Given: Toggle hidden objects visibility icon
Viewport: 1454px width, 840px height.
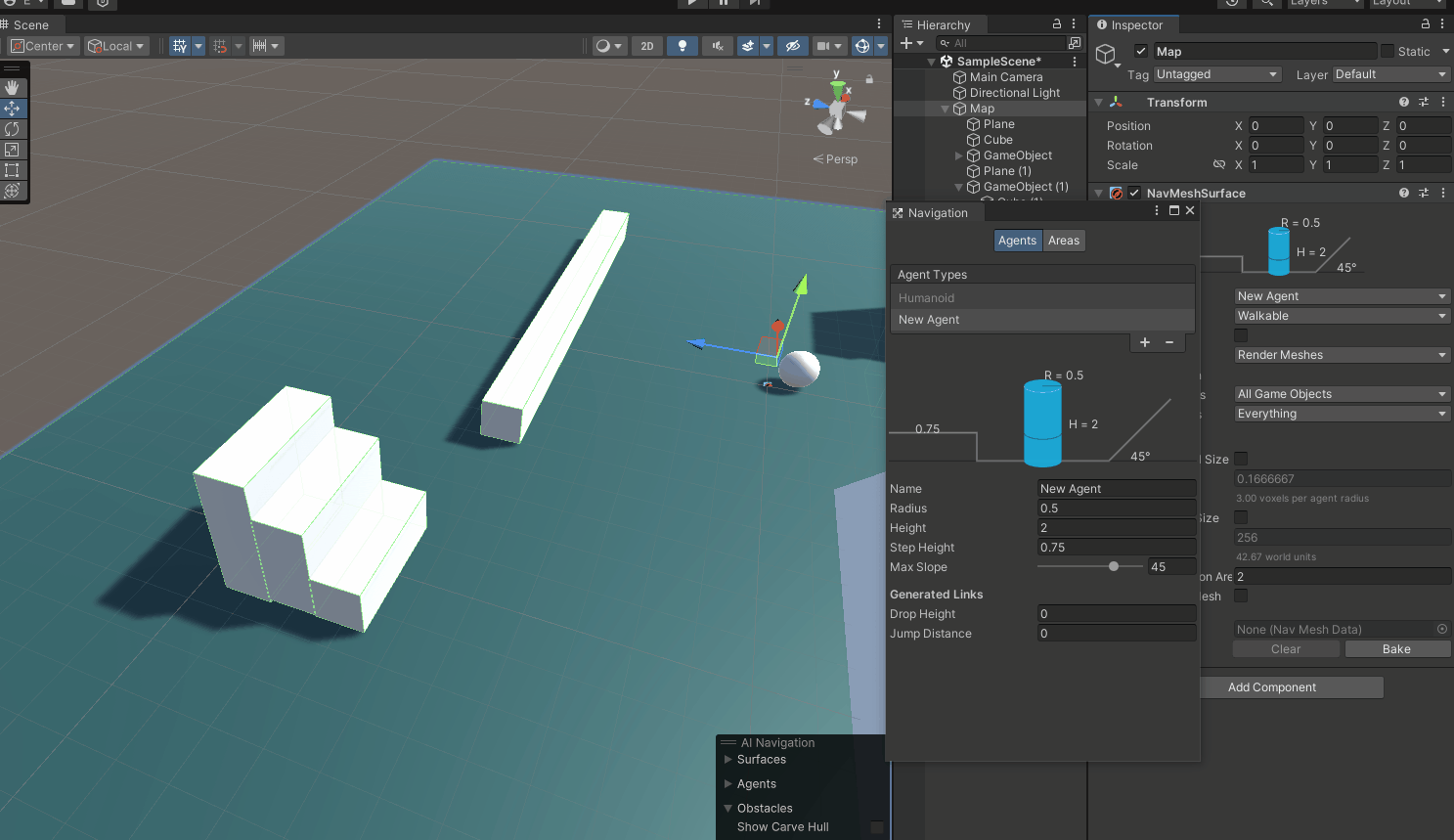Looking at the screenshot, I should 793,46.
